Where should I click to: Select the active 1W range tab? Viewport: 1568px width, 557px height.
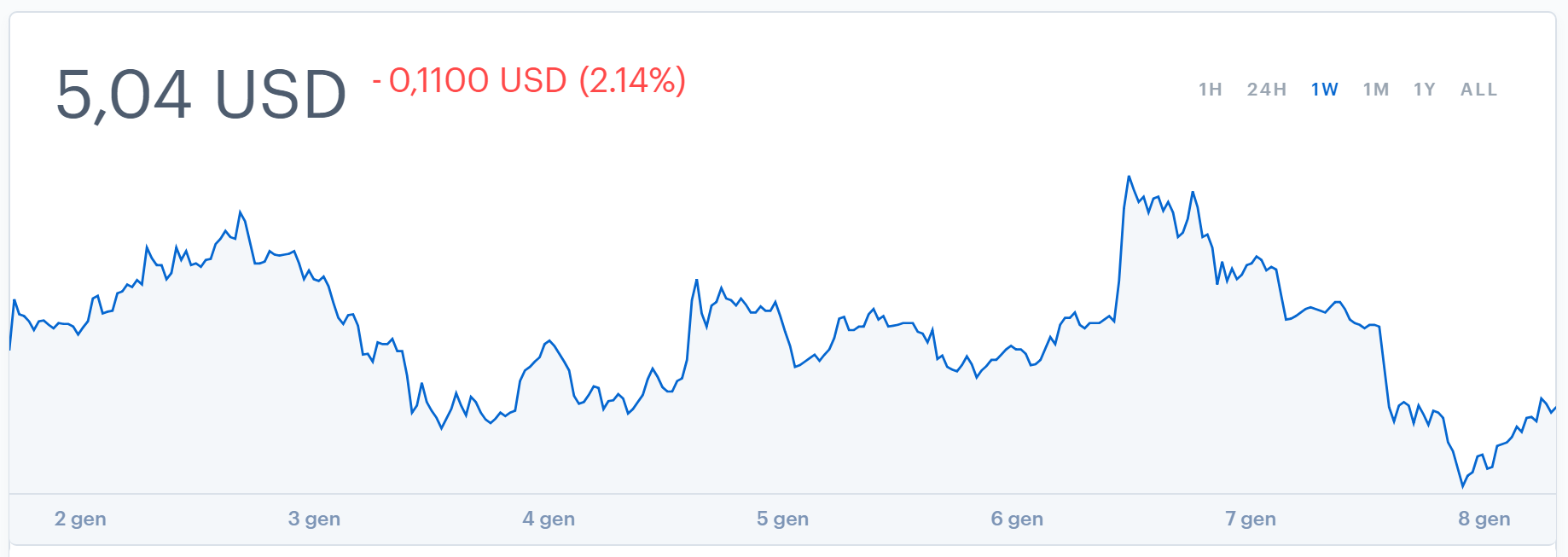pyautogui.click(x=1324, y=90)
